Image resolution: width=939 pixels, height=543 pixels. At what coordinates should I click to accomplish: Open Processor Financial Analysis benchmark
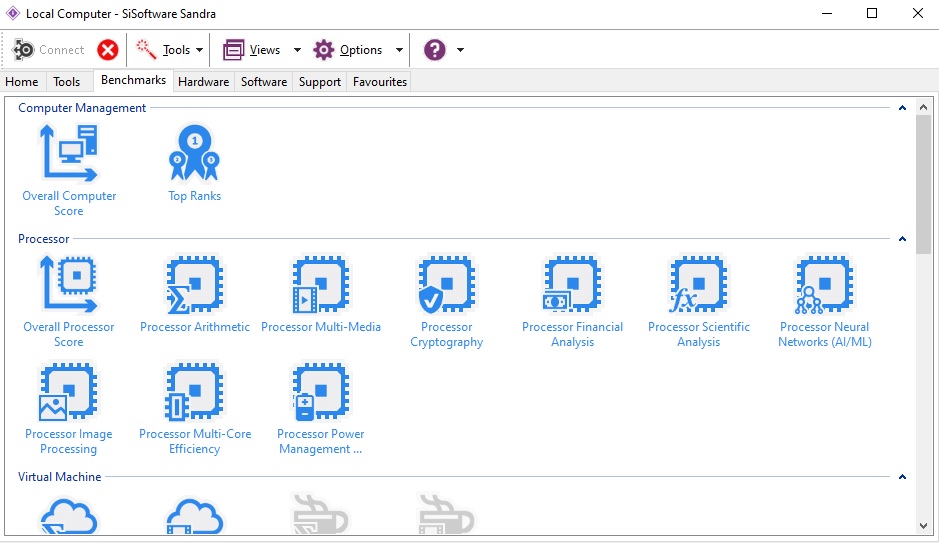coord(573,302)
